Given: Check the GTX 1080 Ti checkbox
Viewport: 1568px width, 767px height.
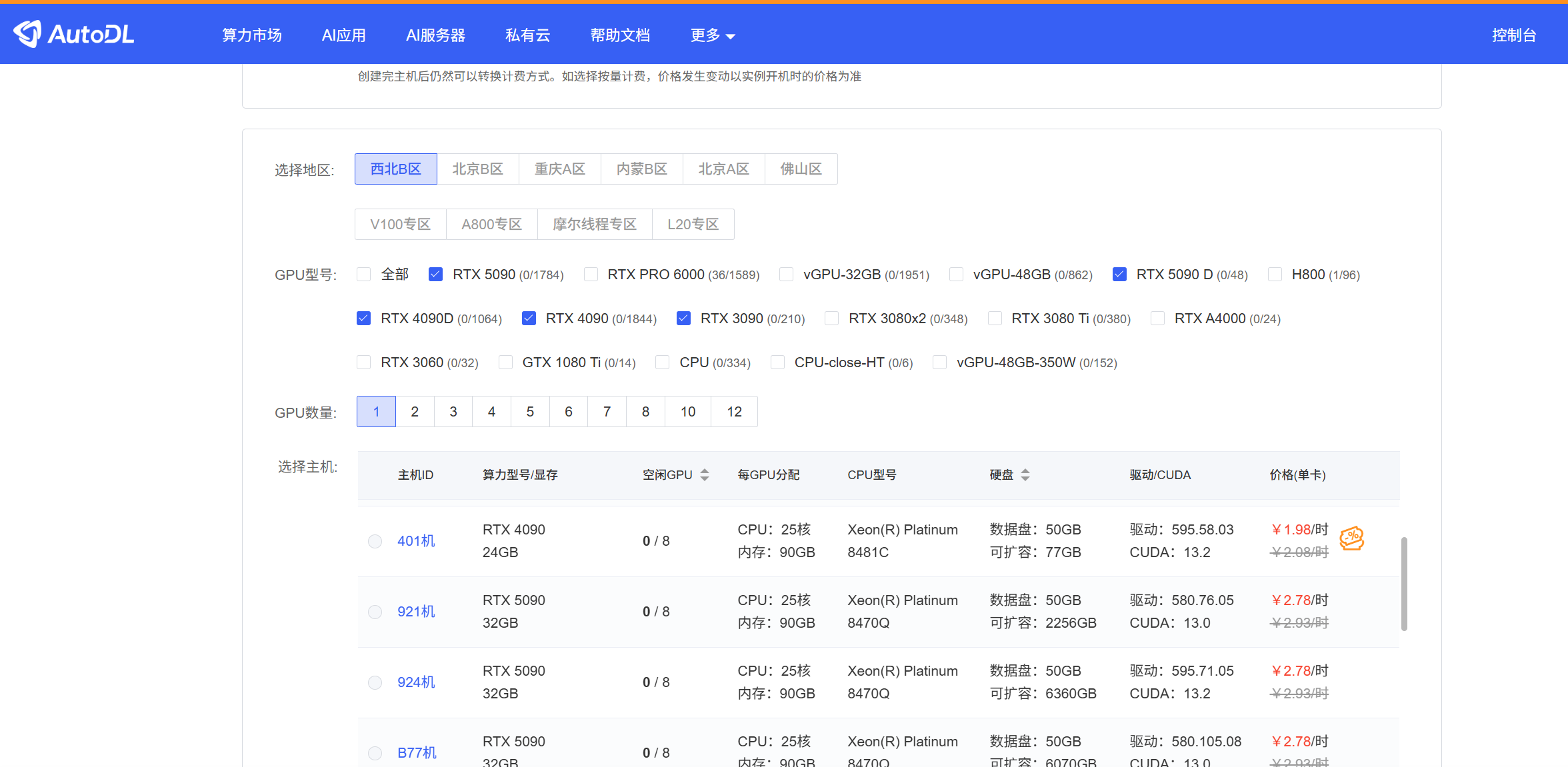Looking at the screenshot, I should (506, 363).
